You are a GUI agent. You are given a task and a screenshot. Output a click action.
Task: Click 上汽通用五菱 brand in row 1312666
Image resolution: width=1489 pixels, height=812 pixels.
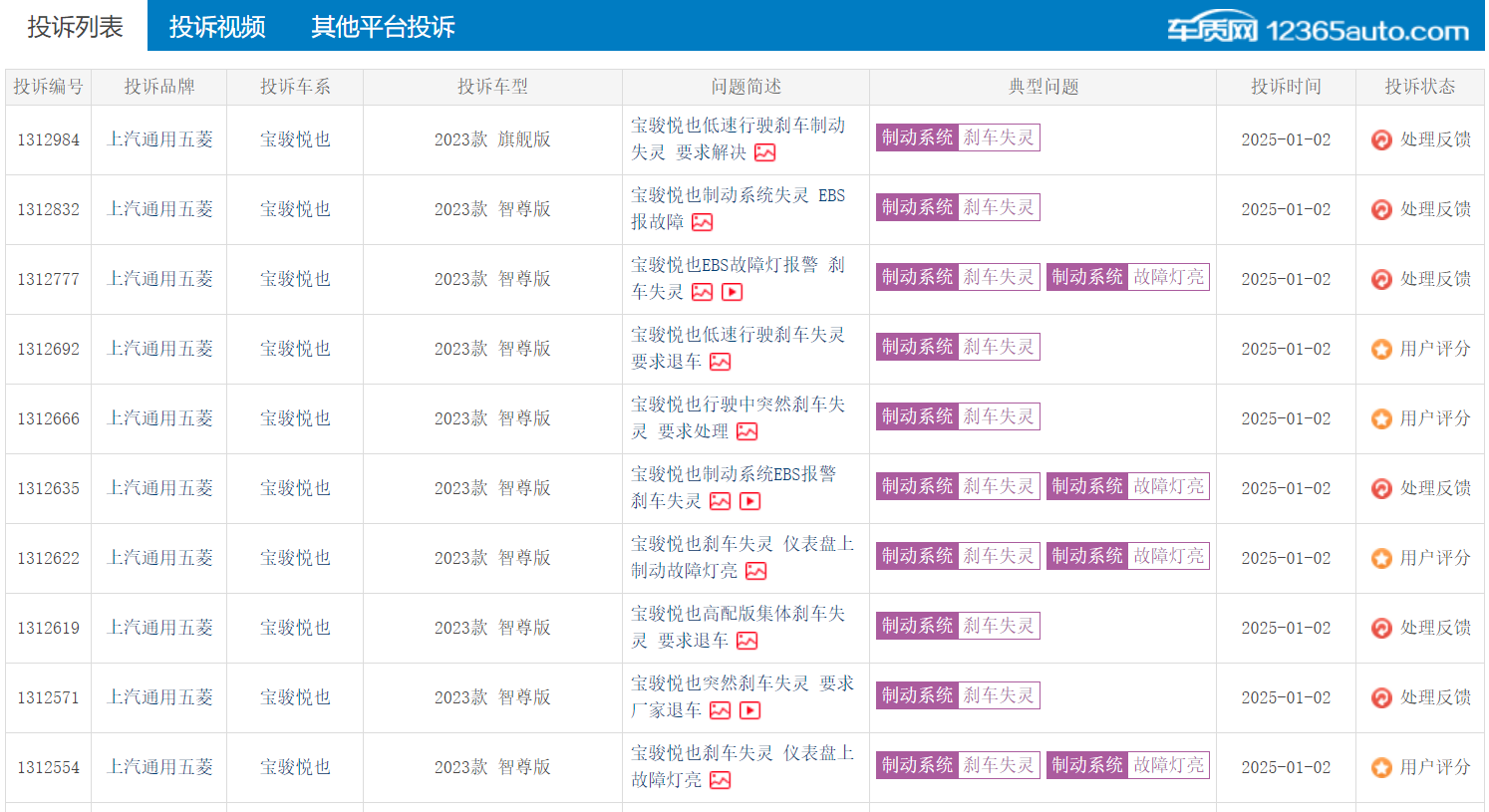(159, 418)
